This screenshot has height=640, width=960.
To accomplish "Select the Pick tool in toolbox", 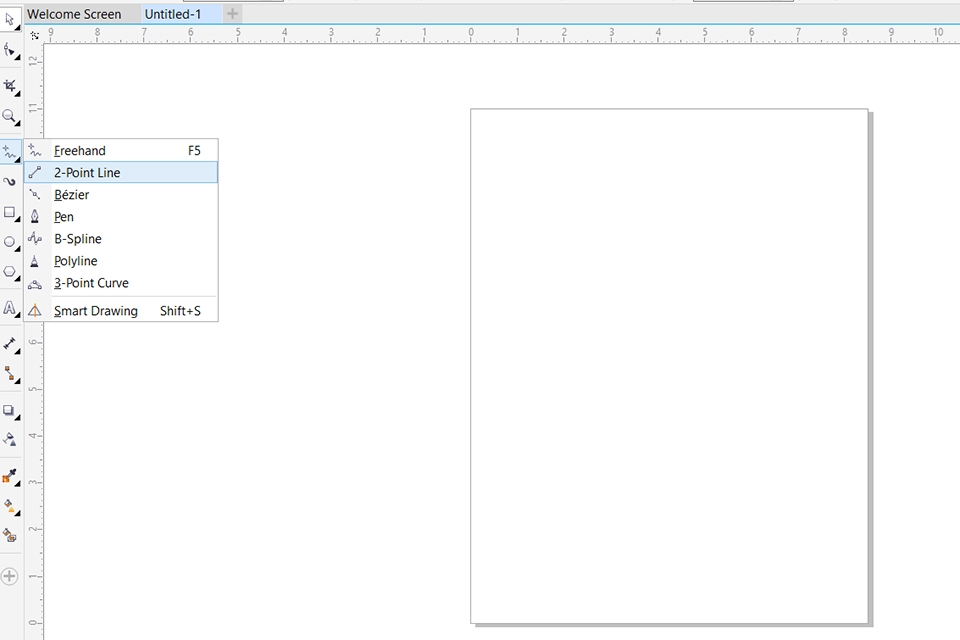I will pos(10,20).
